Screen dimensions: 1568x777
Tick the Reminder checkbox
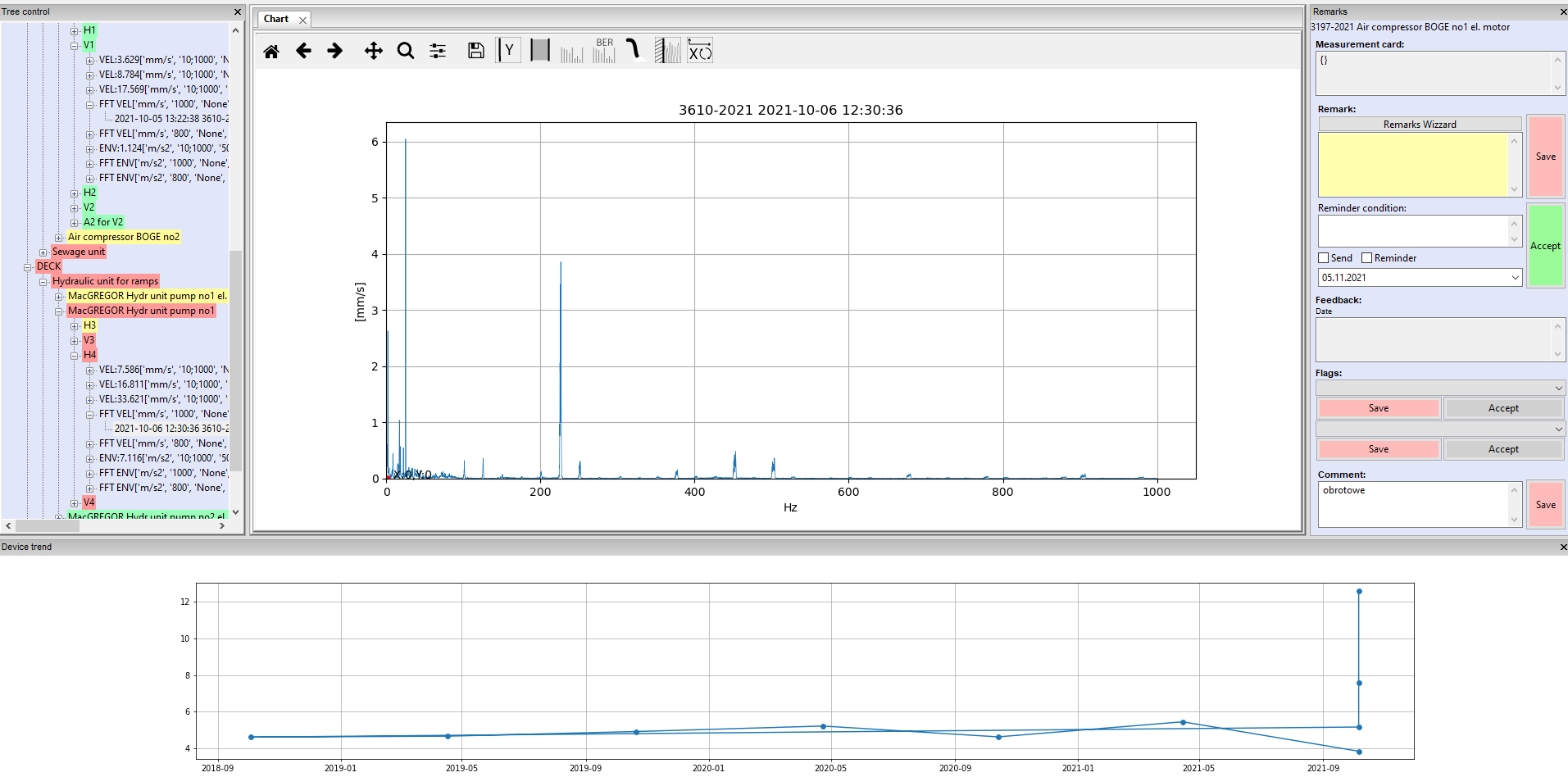click(1366, 258)
